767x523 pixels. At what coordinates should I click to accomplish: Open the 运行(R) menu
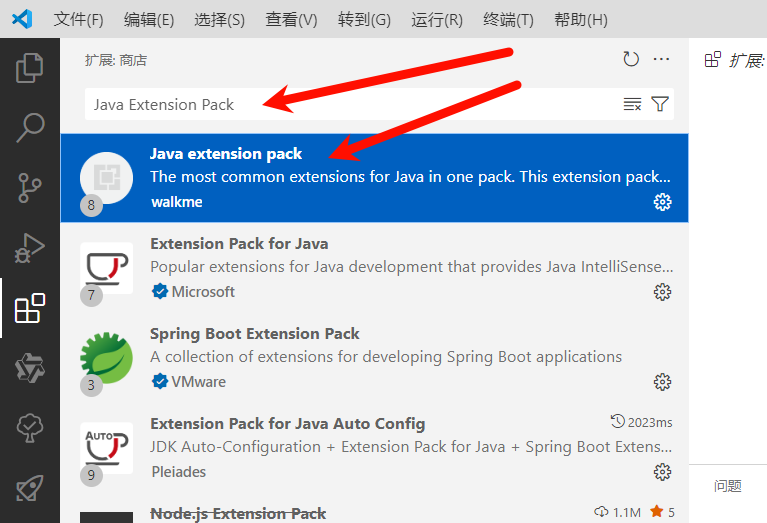tap(436, 20)
